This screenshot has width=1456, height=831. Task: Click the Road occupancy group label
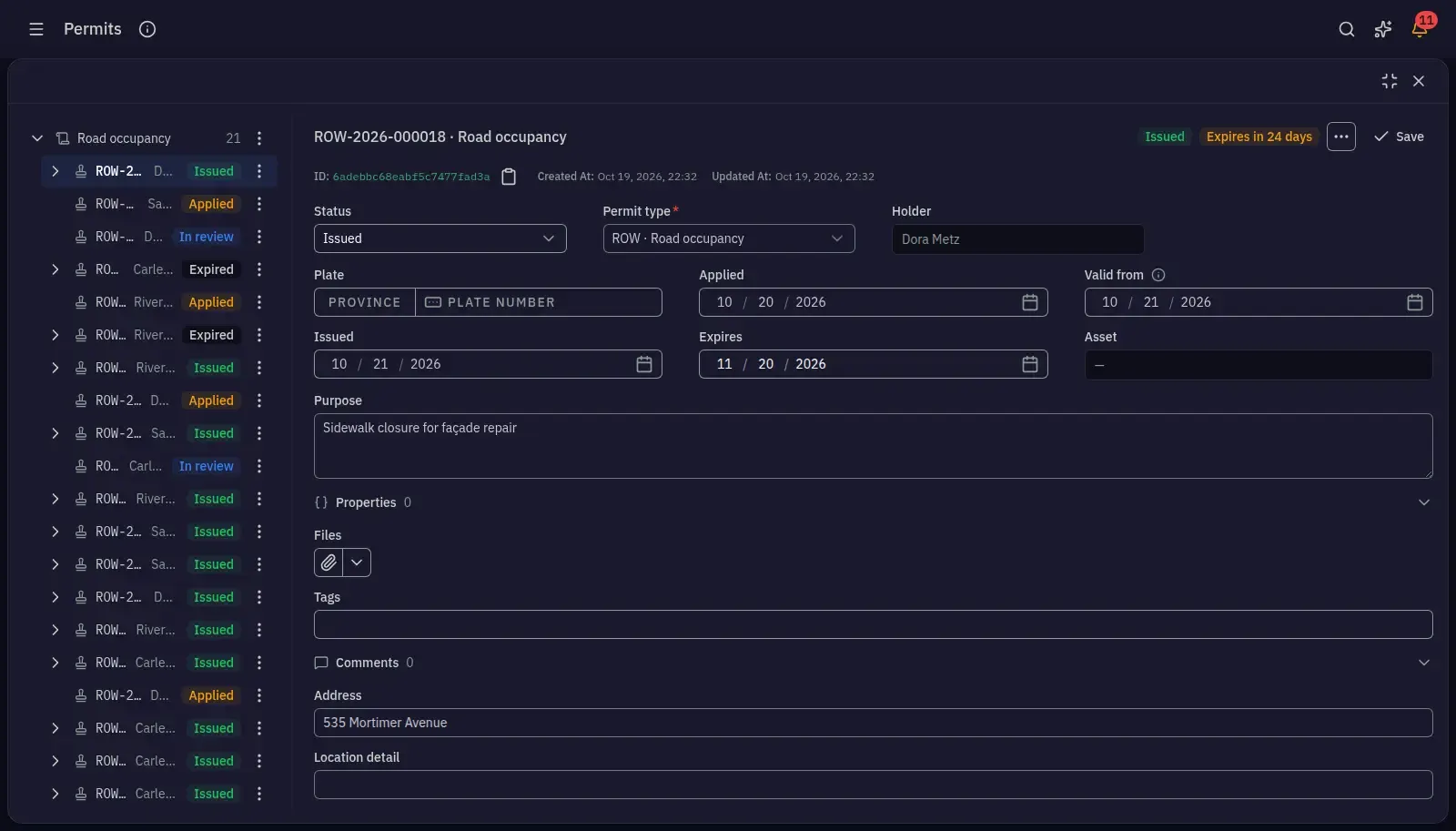124,138
